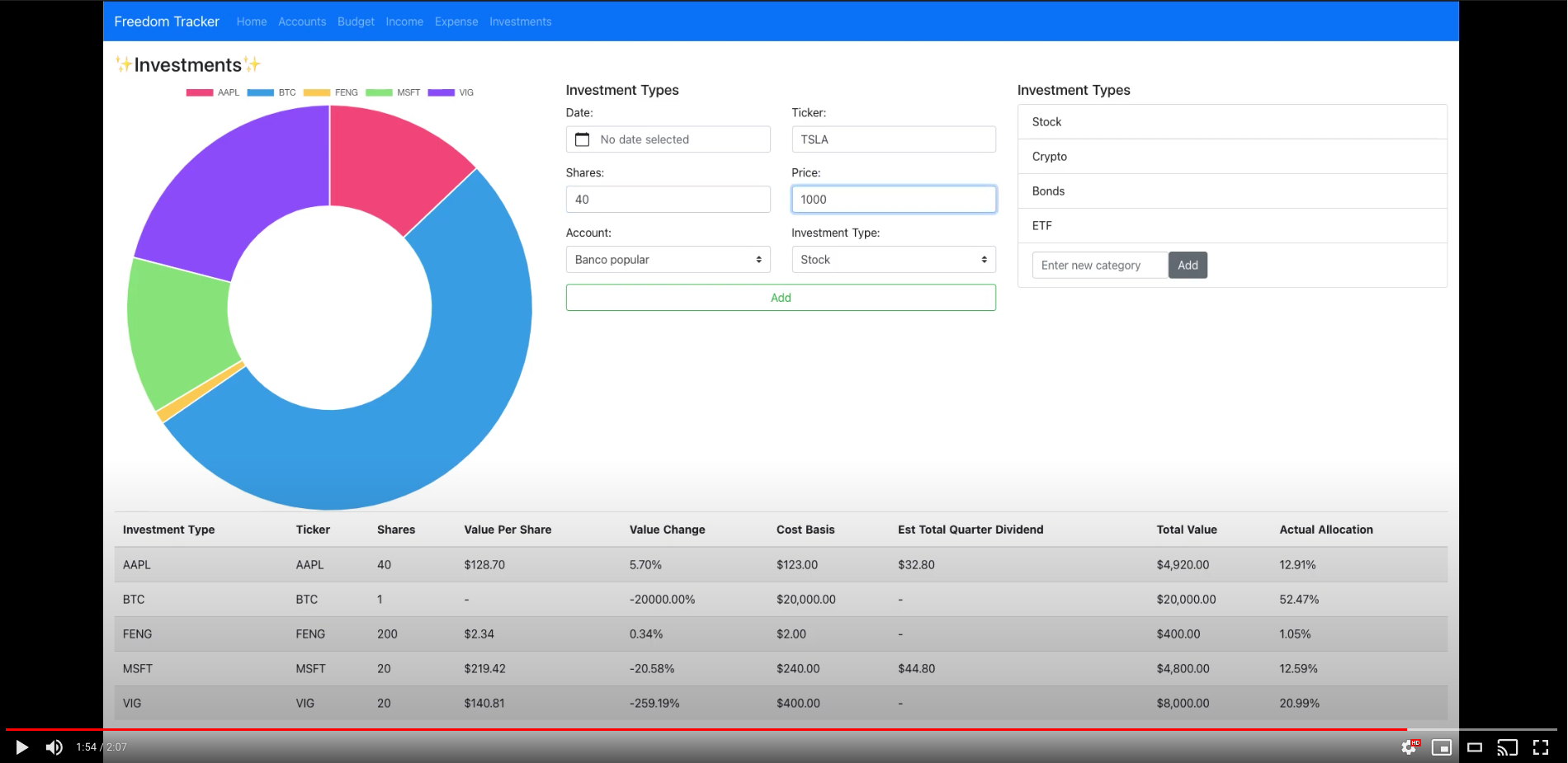Open the calendar date picker icon

point(583,139)
